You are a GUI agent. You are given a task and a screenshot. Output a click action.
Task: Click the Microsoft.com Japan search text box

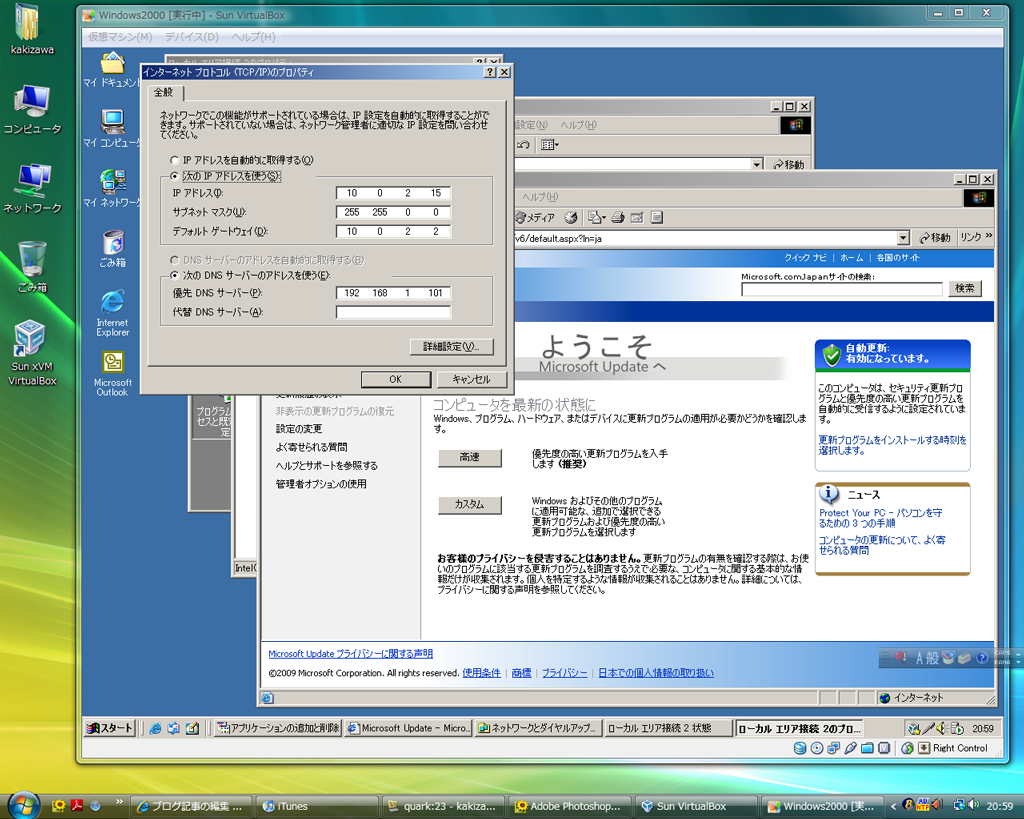[x=842, y=289]
